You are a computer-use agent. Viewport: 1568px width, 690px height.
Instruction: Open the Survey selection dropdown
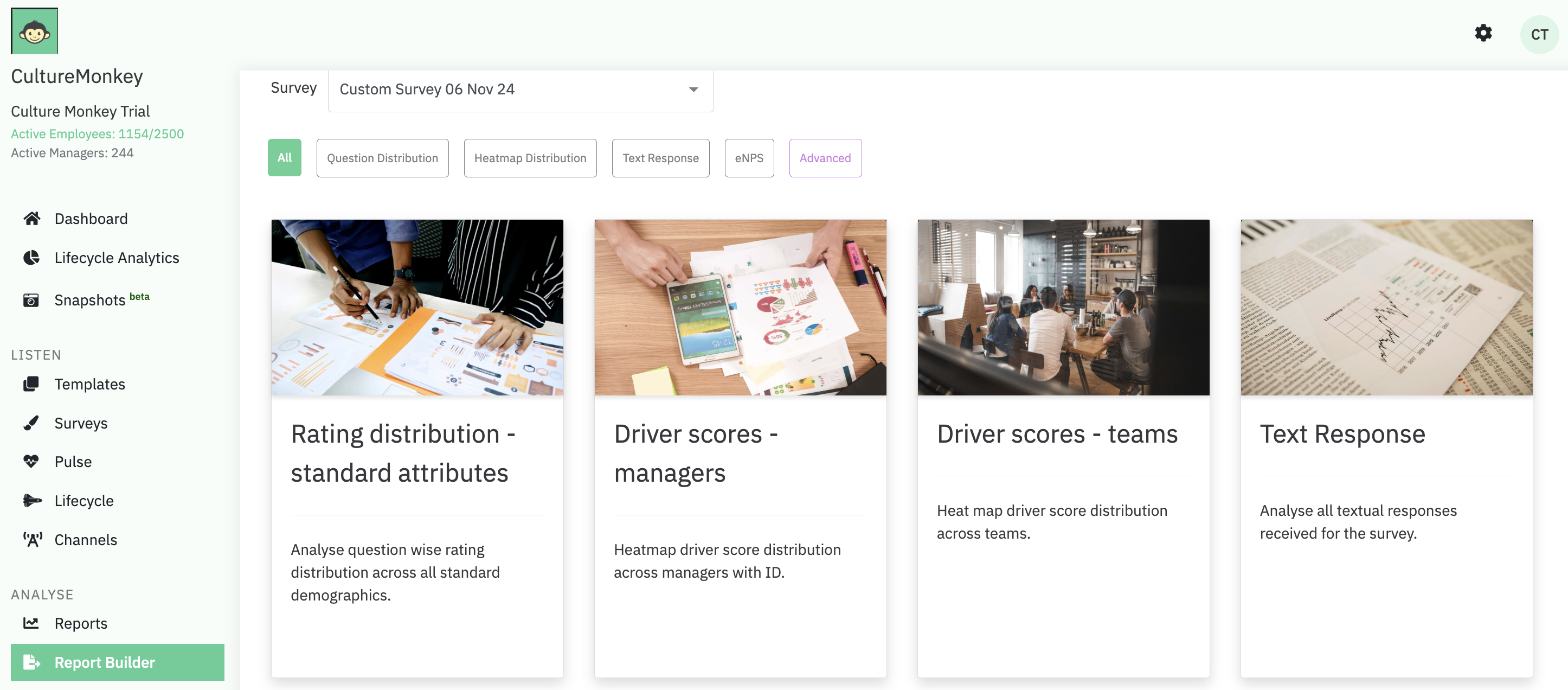[x=520, y=90]
